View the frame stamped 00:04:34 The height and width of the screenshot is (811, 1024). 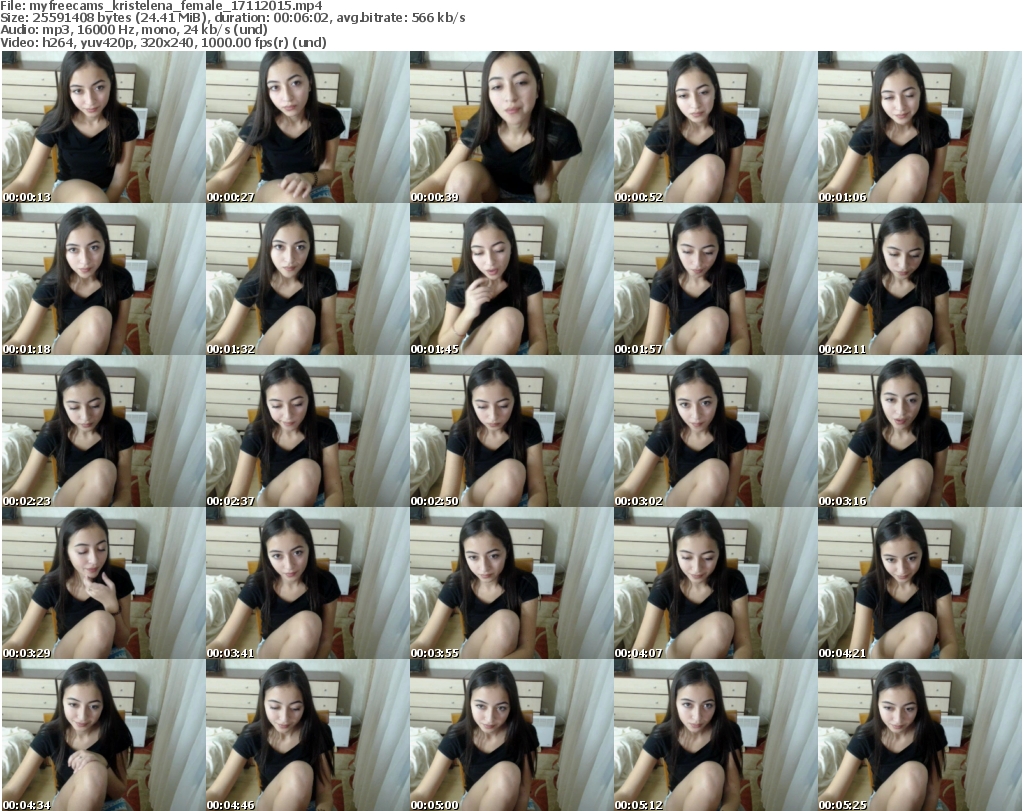tap(103, 735)
